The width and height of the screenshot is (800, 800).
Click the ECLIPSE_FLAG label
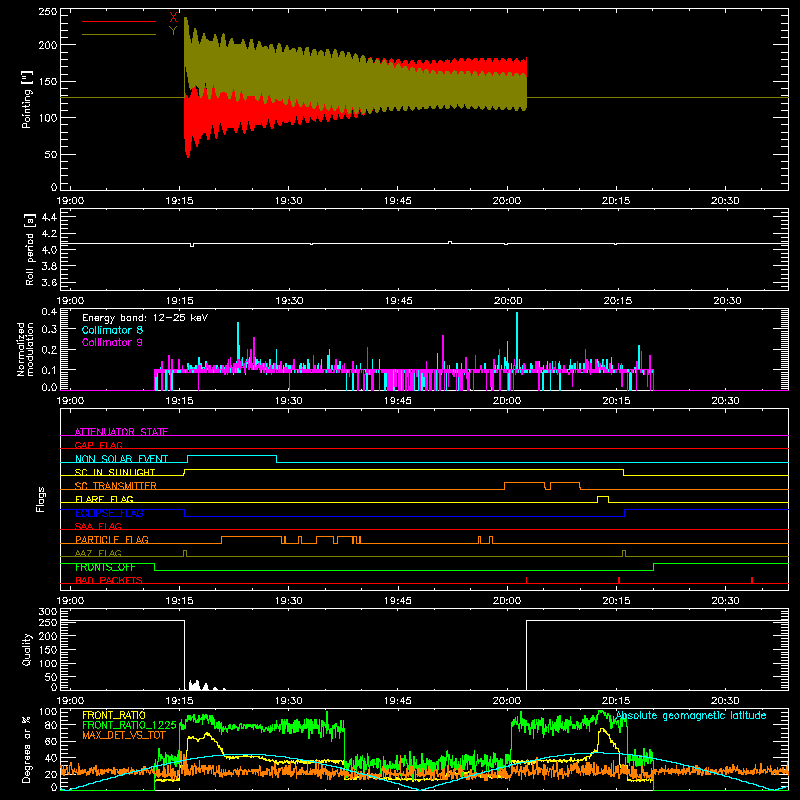[x=109, y=513]
